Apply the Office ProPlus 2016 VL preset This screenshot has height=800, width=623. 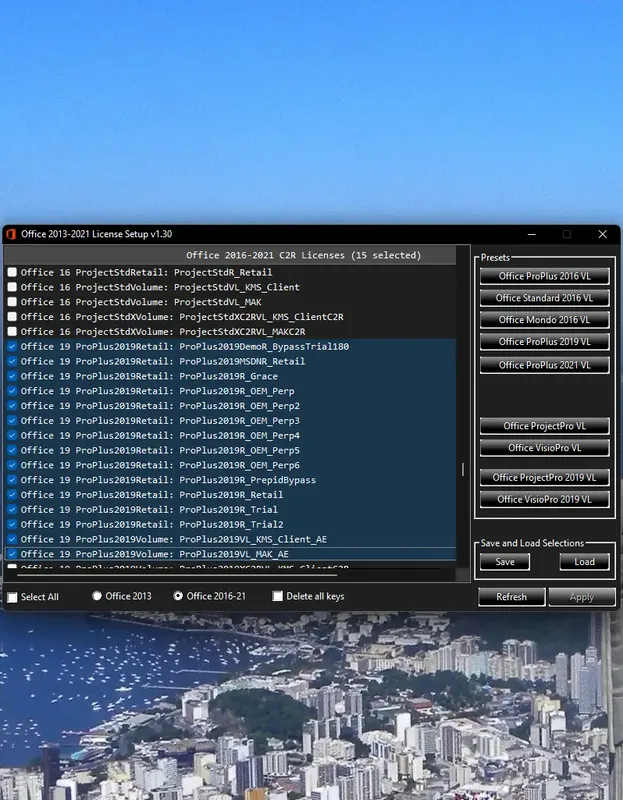(x=544, y=276)
